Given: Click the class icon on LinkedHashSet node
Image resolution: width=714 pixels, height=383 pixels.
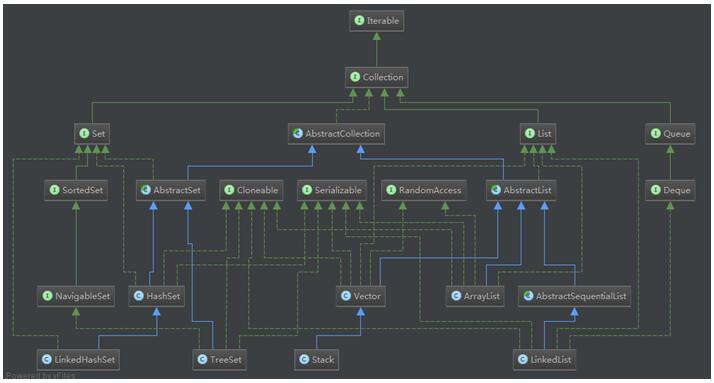Looking at the screenshot, I should click(46, 359).
